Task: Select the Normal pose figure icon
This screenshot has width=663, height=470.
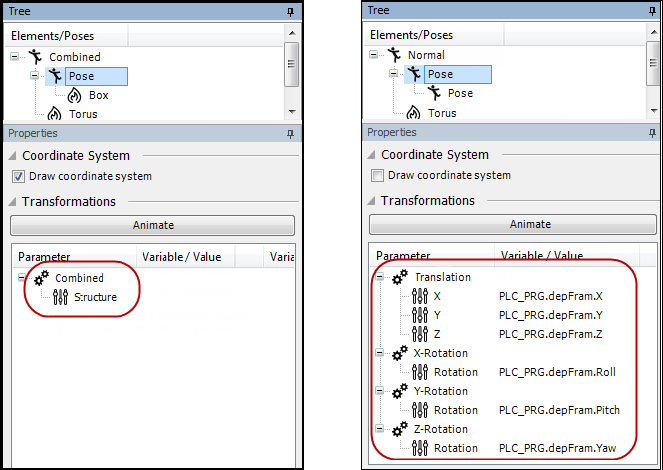Action: tap(395, 56)
